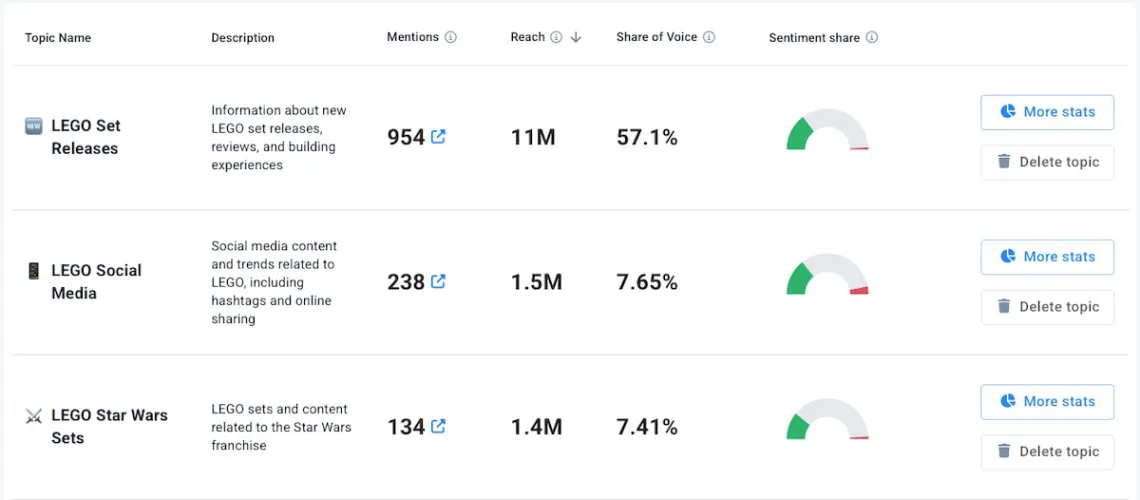Open mentions link icon beside 134

[438, 426]
